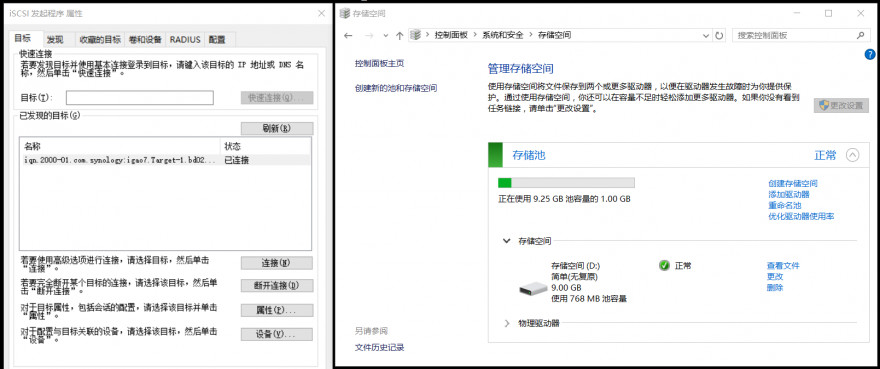880x369 pixels.
Task: Click the storage icon in address bar
Action: pos(415,35)
